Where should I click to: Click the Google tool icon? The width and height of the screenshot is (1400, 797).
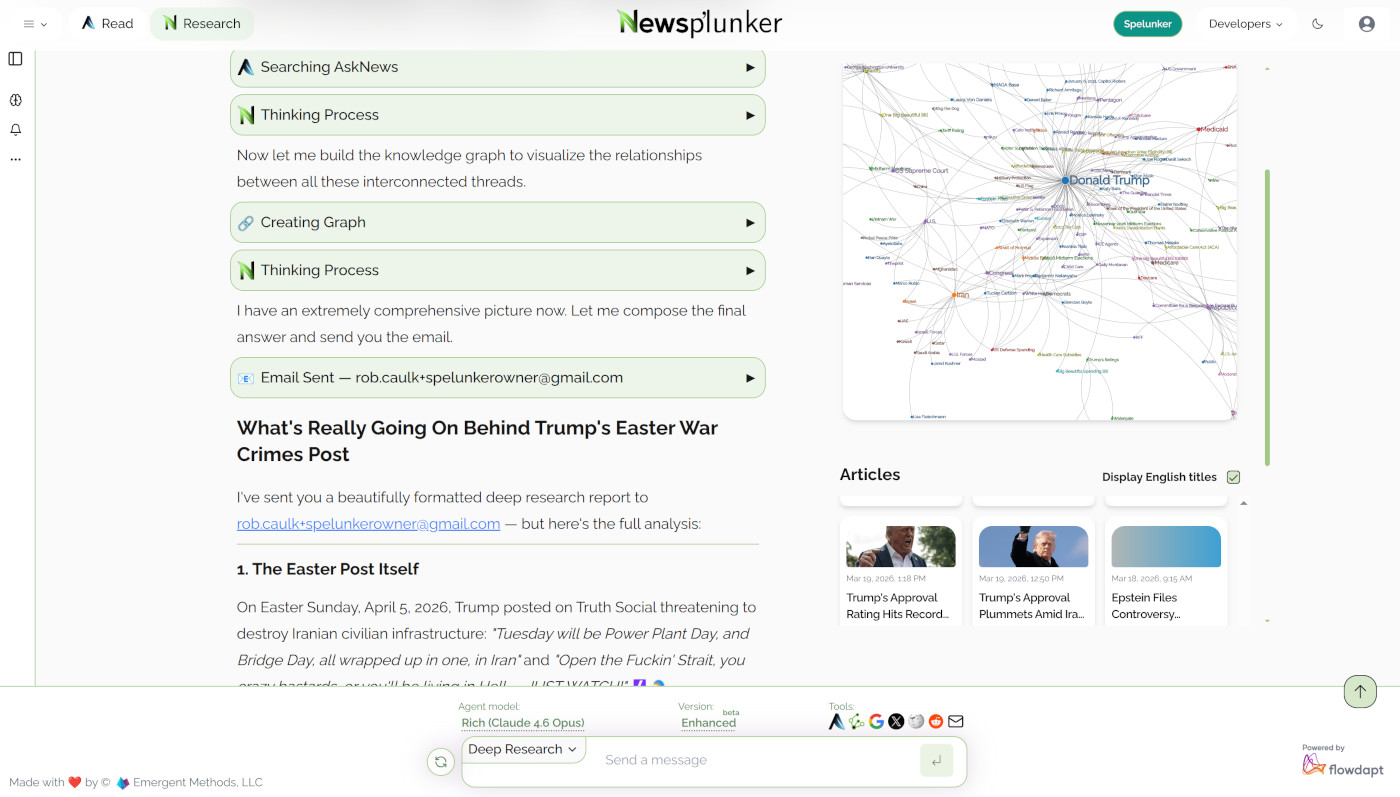(x=876, y=721)
